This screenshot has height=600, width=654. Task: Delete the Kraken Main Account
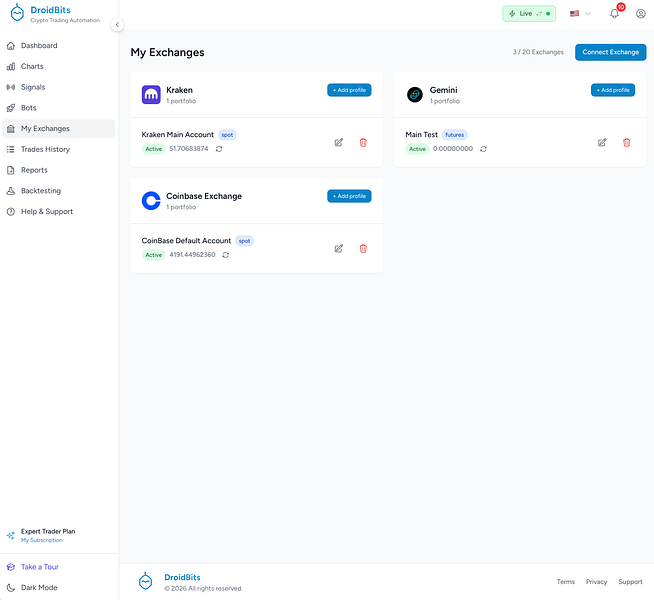coord(363,143)
